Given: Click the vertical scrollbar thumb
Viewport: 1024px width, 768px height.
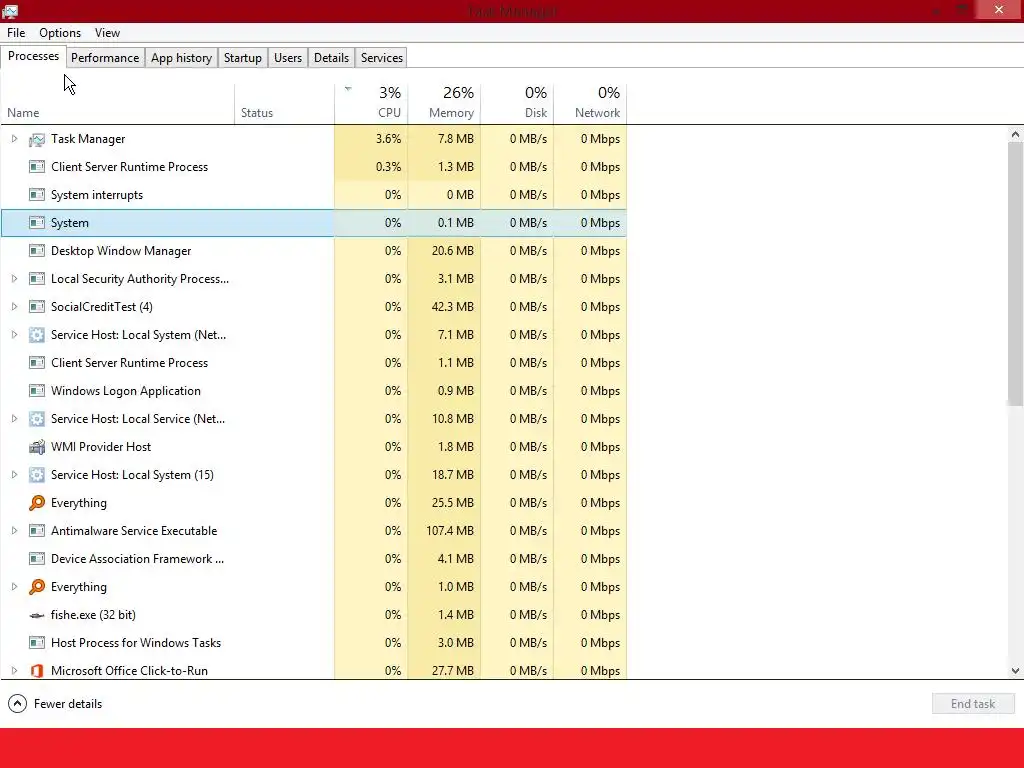Looking at the screenshot, I should (1015, 274).
